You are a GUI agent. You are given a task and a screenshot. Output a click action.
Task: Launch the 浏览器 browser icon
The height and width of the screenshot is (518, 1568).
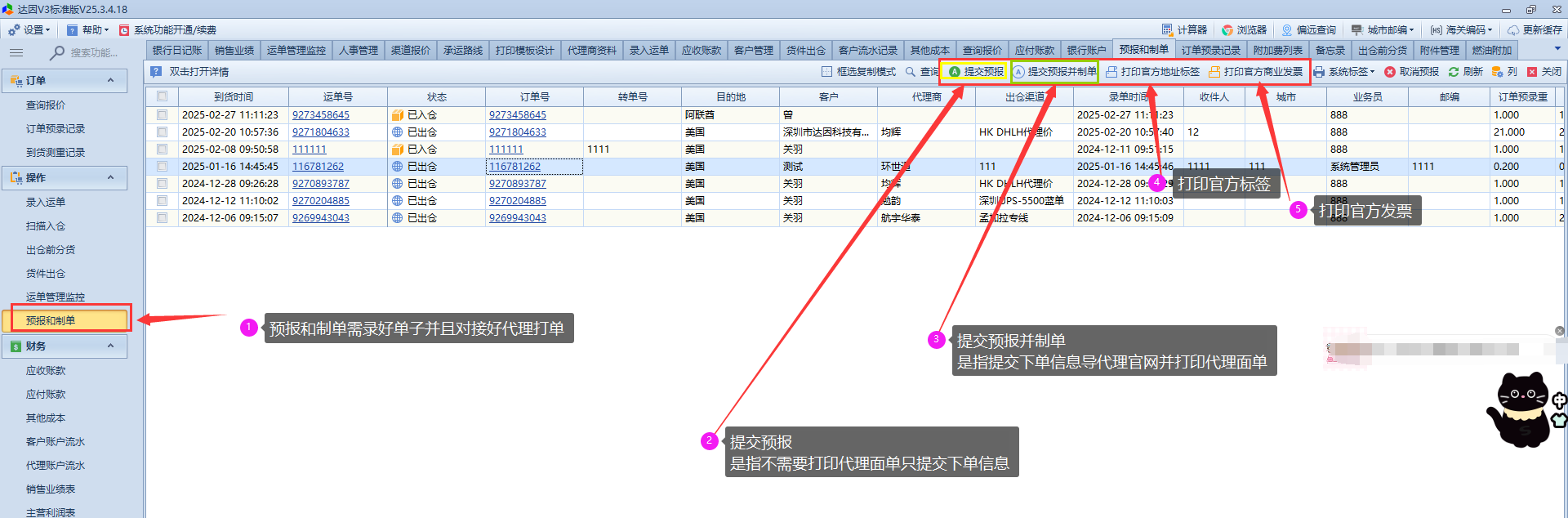(x=1227, y=29)
